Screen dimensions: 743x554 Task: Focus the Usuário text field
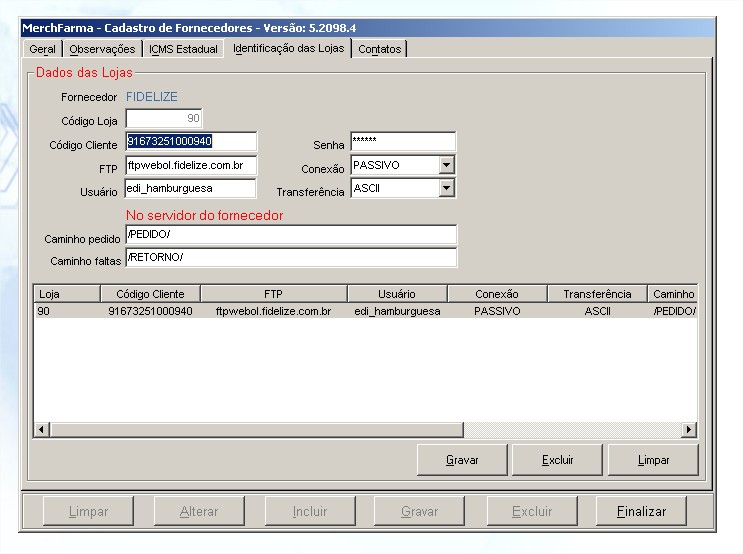click(190, 188)
